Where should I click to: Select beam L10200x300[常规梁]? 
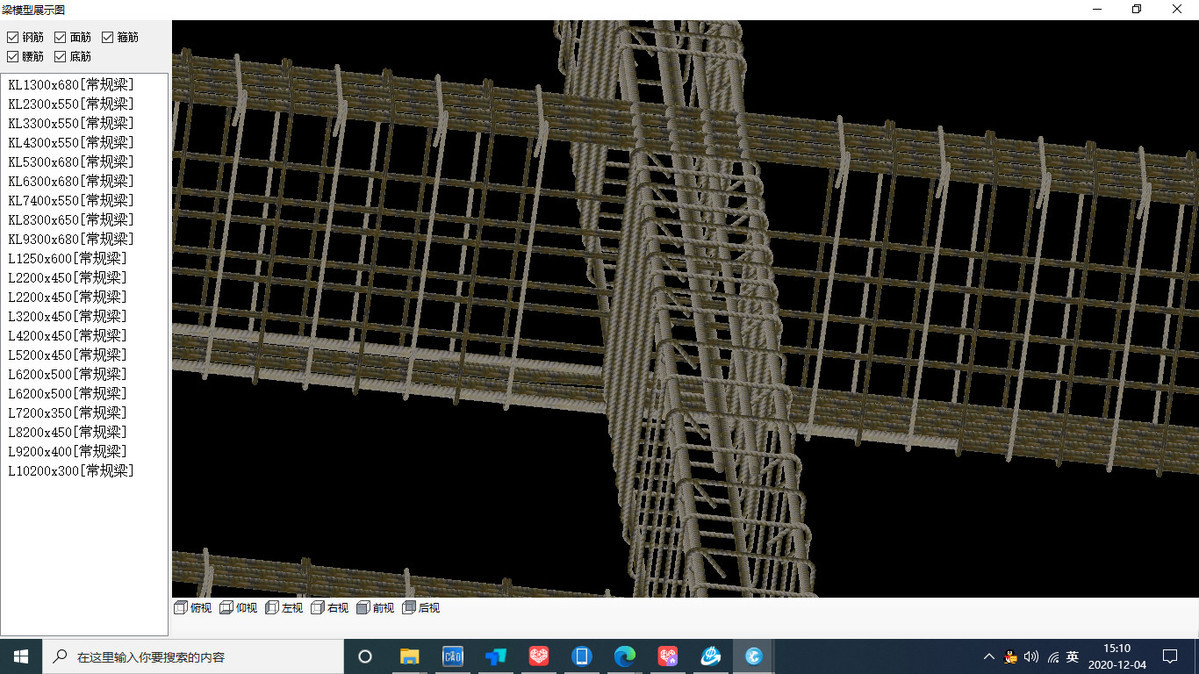pyautogui.click(x=71, y=470)
